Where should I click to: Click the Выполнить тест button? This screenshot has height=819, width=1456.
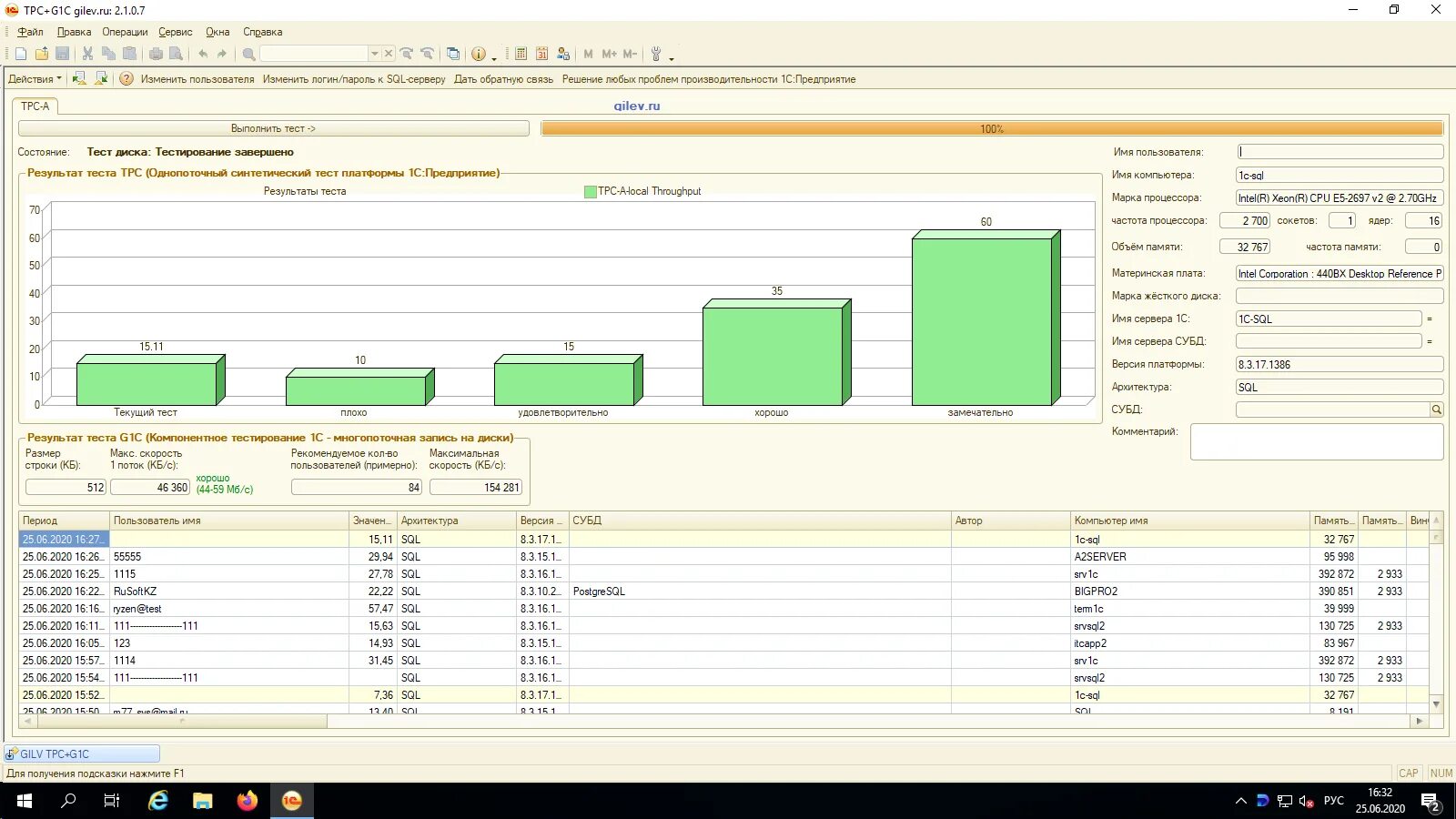273,128
